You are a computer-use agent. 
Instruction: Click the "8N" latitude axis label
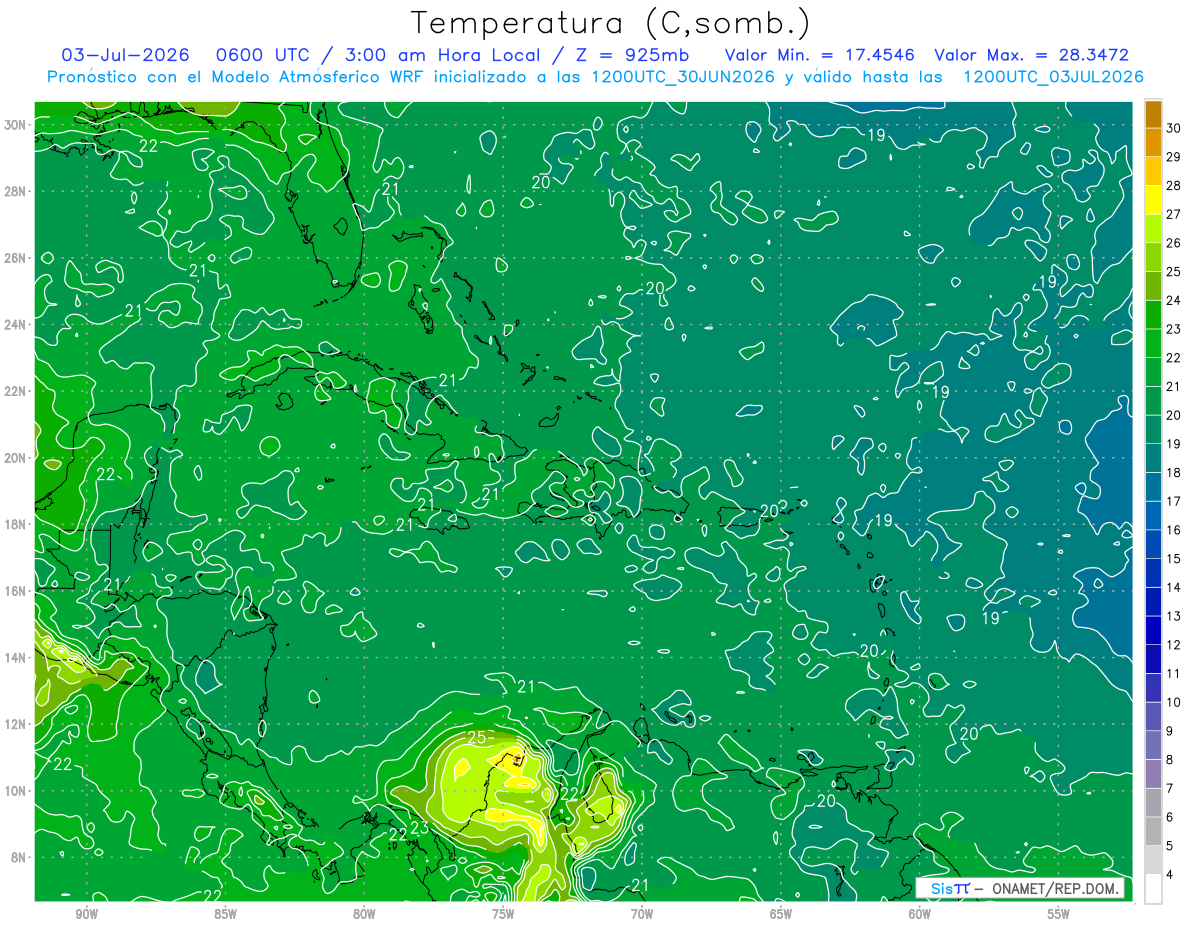tap(20, 858)
